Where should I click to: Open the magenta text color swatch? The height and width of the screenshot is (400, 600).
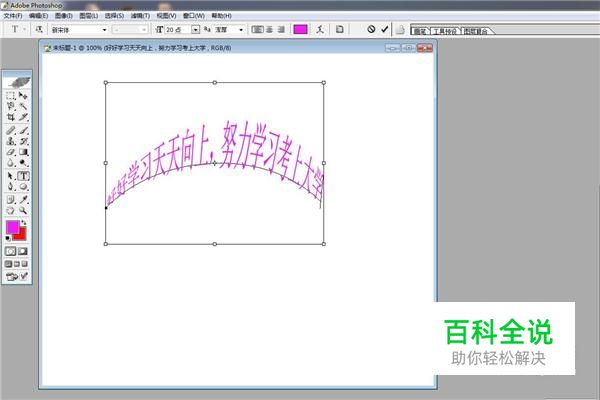click(300, 29)
